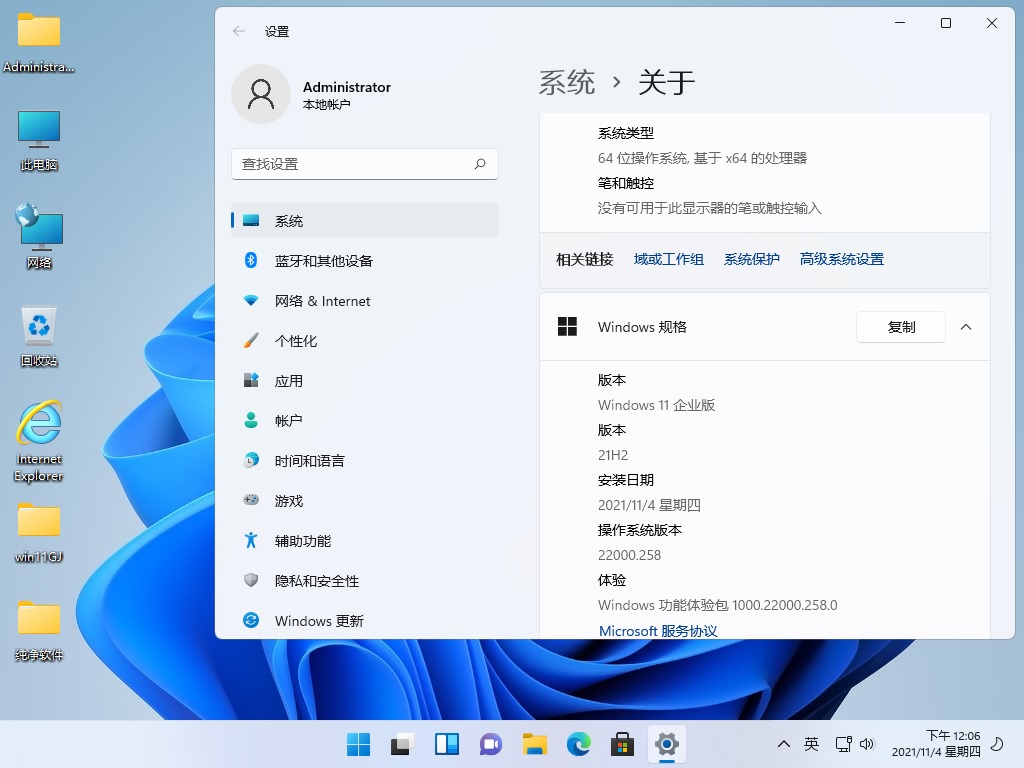The image size is (1024, 768).
Task: Open the Microsoft 服务协议 link
Action: tap(658, 631)
